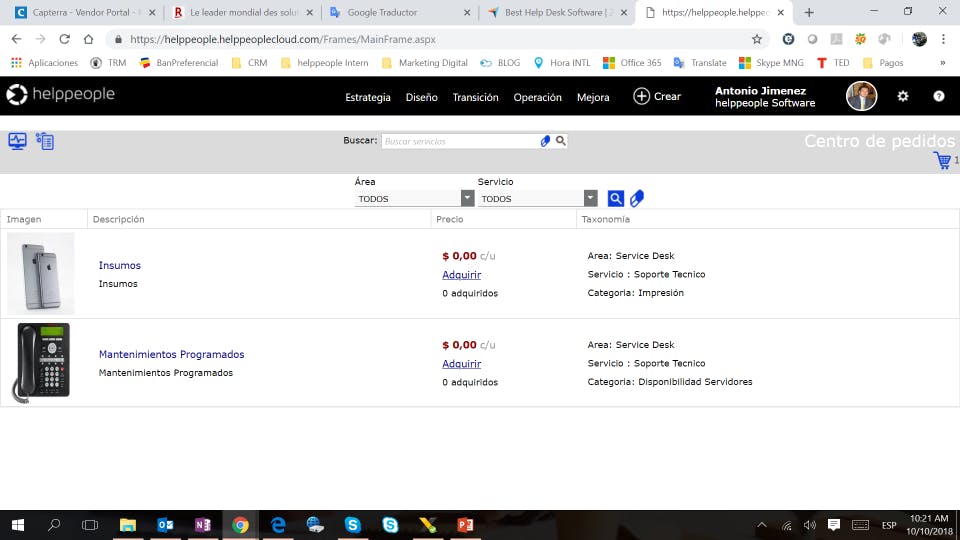
Task: Open the shopping cart icon
Action: pos(942,160)
